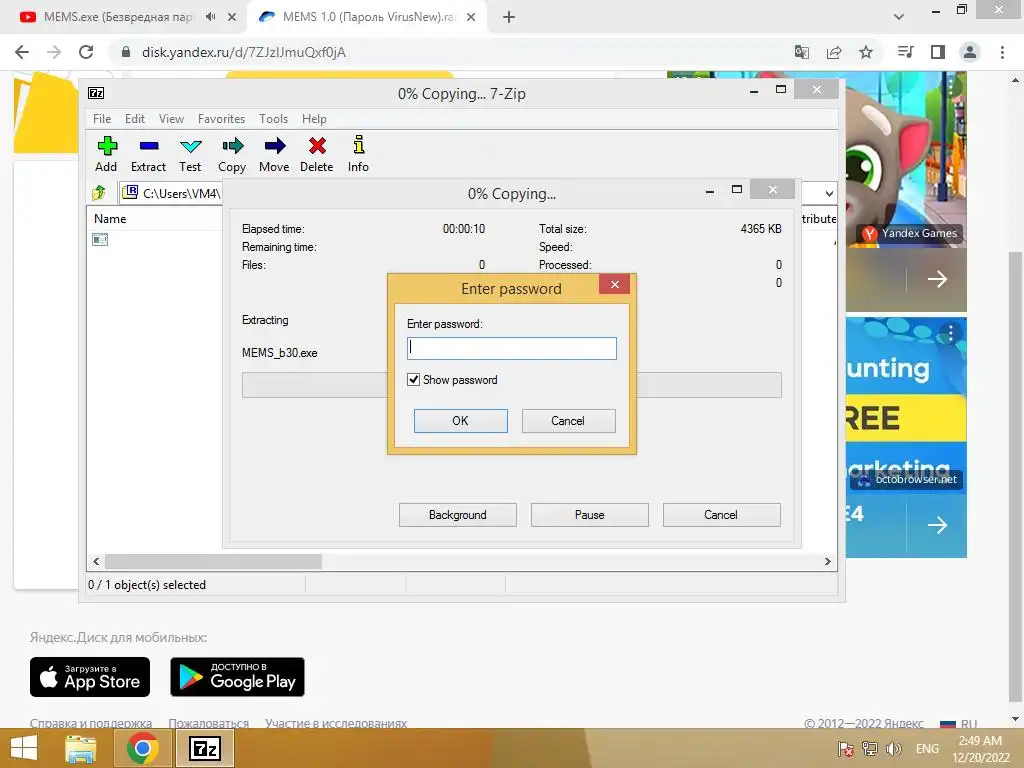Image resolution: width=1024 pixels, height=768 pixels.
Task: Go back in Chrome
Action: pos(22,52)
